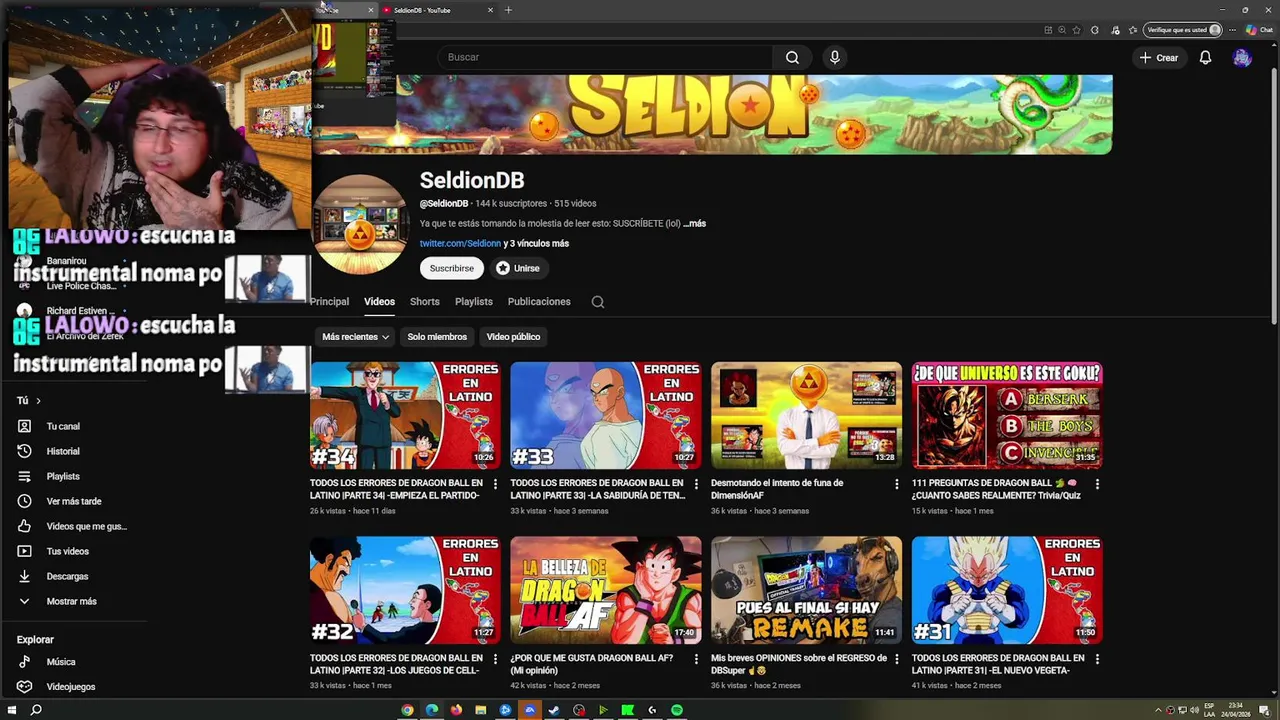Image resolution: width=1280 pixels, height=720 pixels.
Task: Open Firefox from the taskbar
Action: click(x=456, y=710)
